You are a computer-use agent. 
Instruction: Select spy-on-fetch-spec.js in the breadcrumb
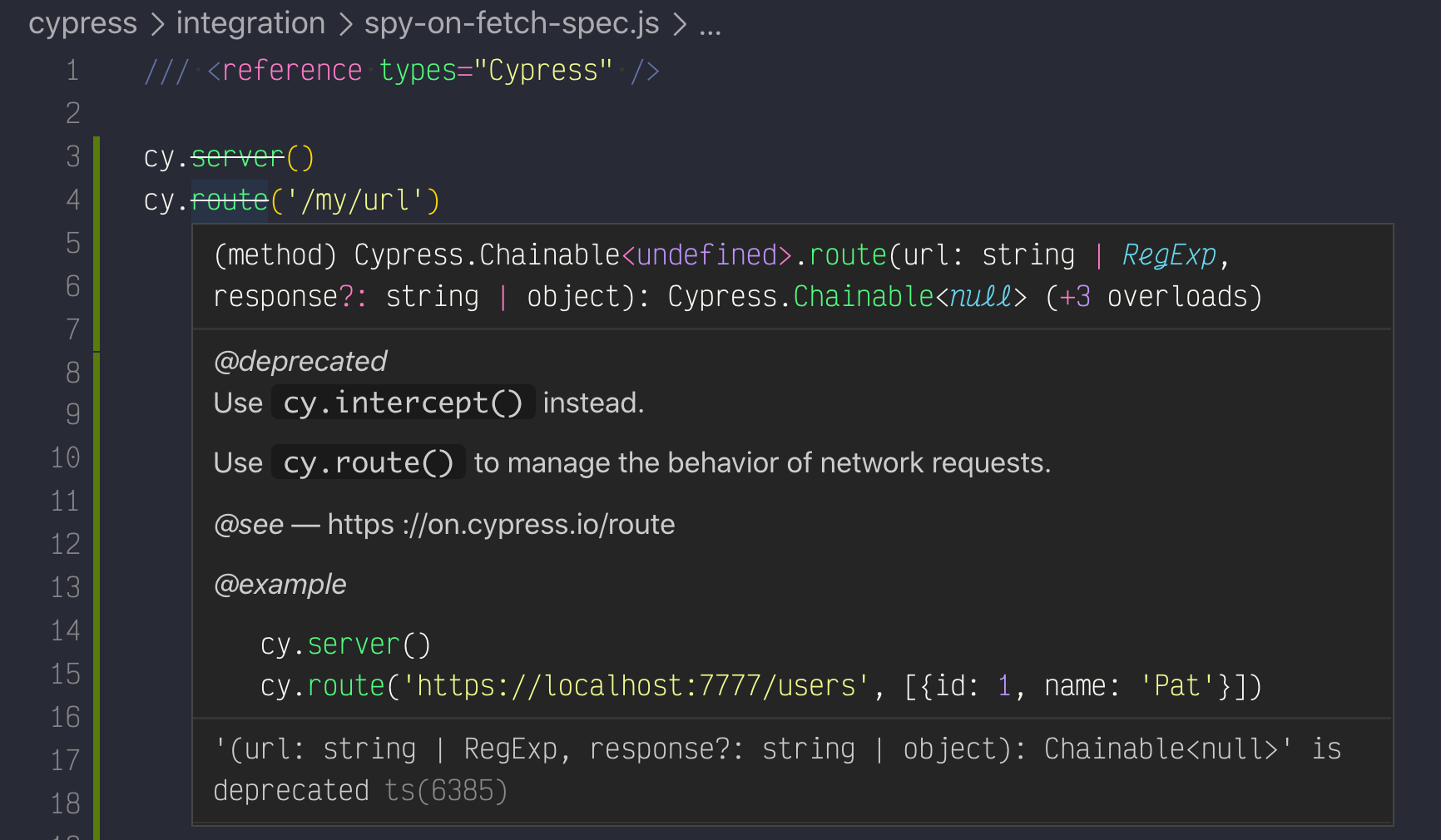tap(512, 23)
